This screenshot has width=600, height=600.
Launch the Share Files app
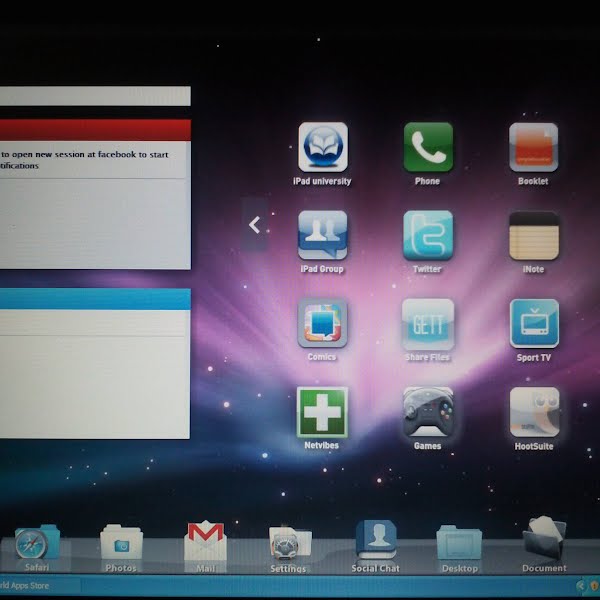[428, 324]
